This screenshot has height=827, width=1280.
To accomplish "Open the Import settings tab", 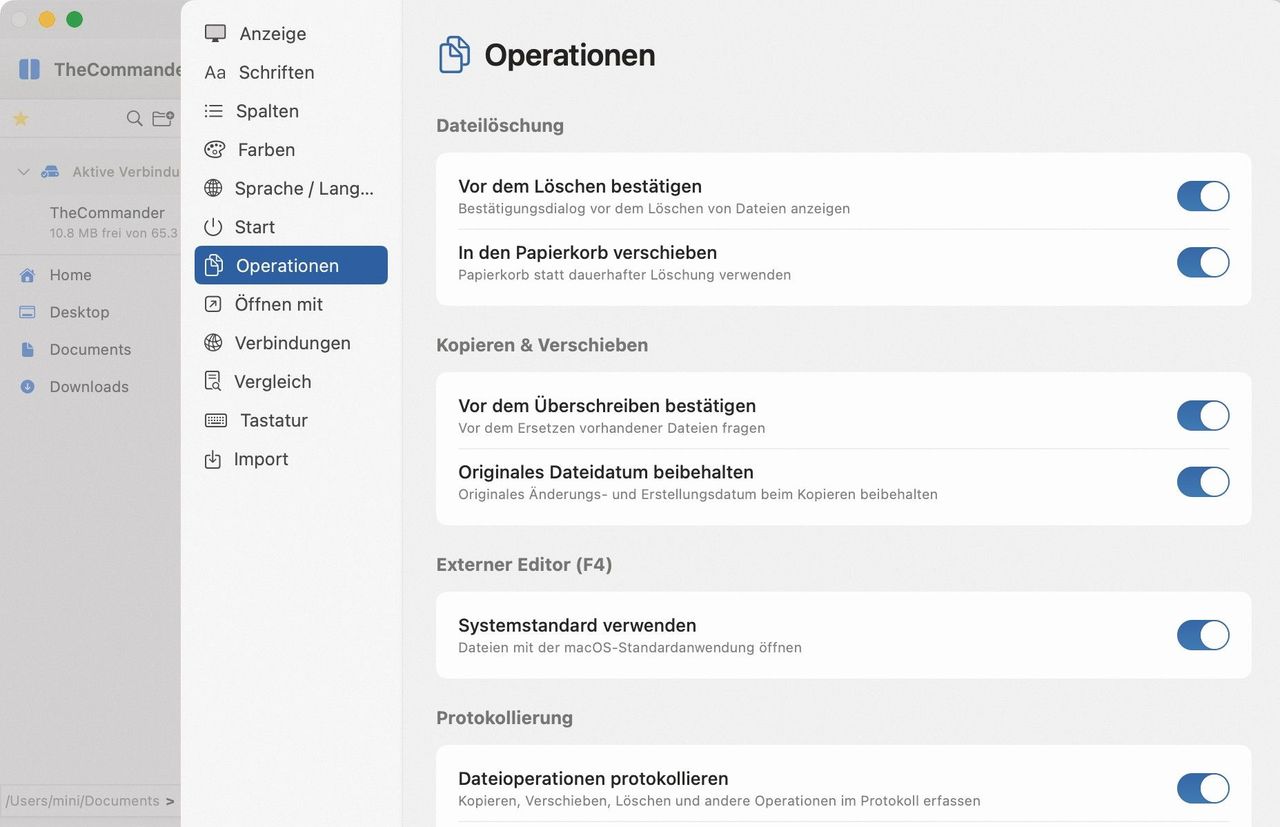I will pyautogui.click(x=291, y=459).
